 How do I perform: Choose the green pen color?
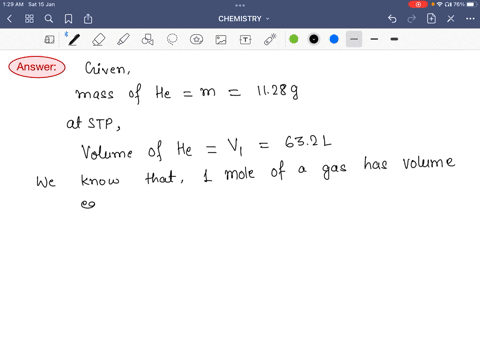(294, 39)
